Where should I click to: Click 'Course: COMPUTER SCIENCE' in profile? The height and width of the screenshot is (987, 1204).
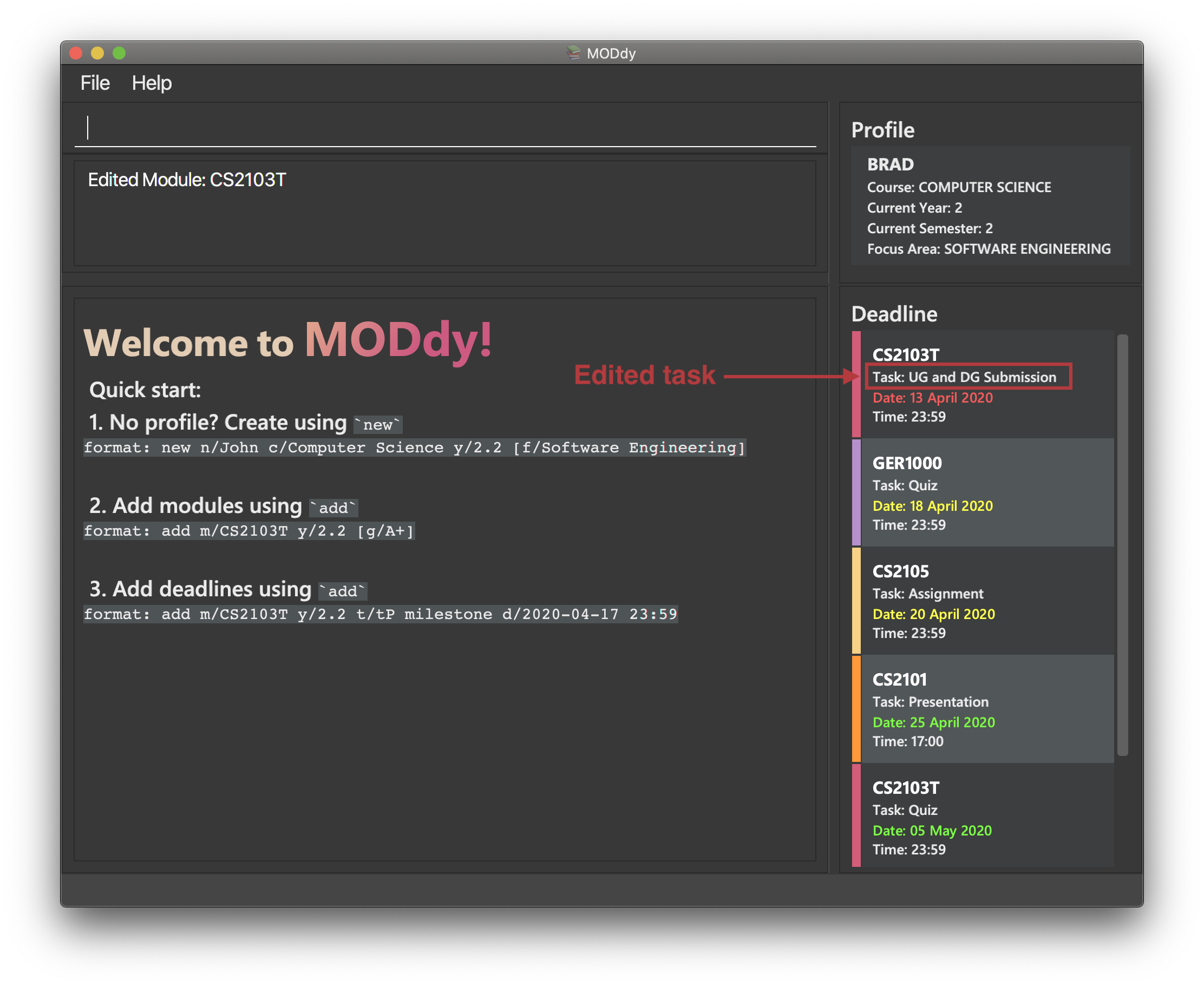coord(959,187)
